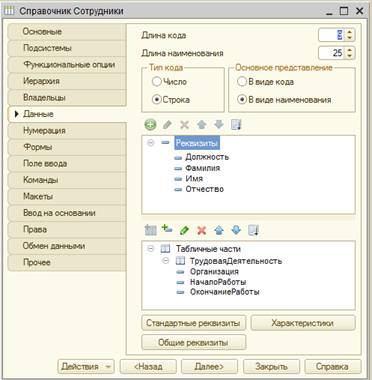Screen dimensions: 372x380
Task: Switch to the Прочее tab
Action: [x=67, y=262]
